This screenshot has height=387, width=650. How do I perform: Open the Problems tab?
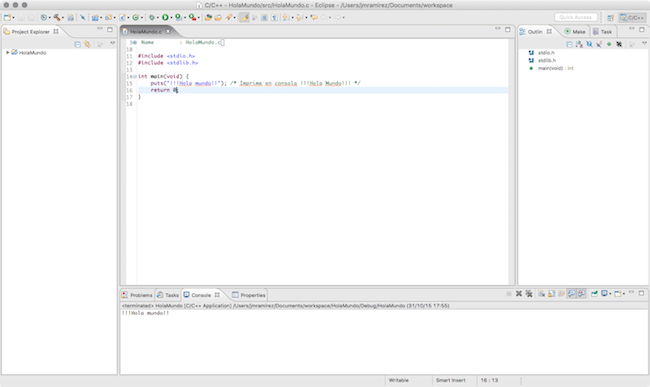(137, 295)
